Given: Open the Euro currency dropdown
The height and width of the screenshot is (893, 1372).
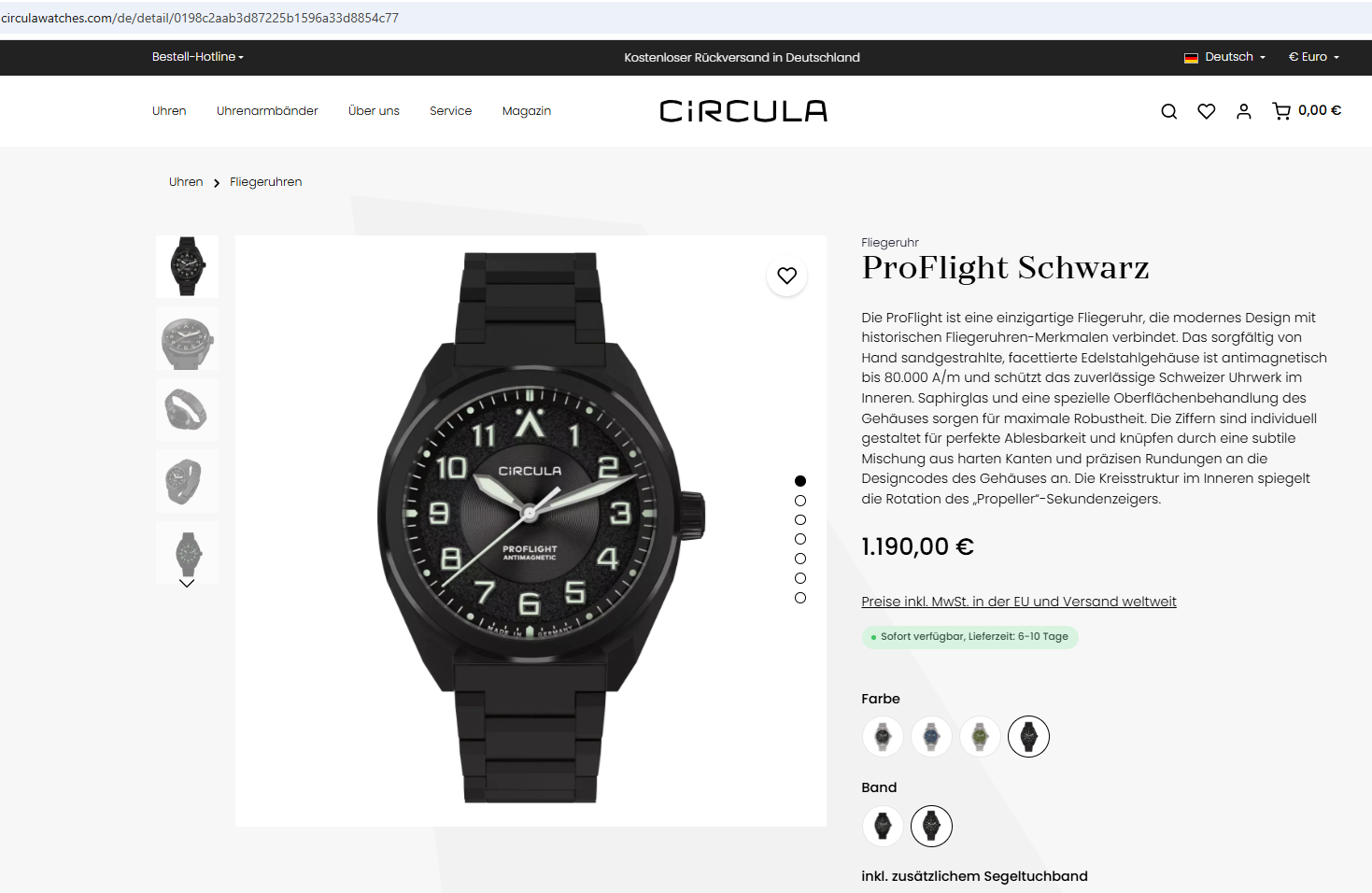Looking at the screenshot, I should coord(1314,57).
